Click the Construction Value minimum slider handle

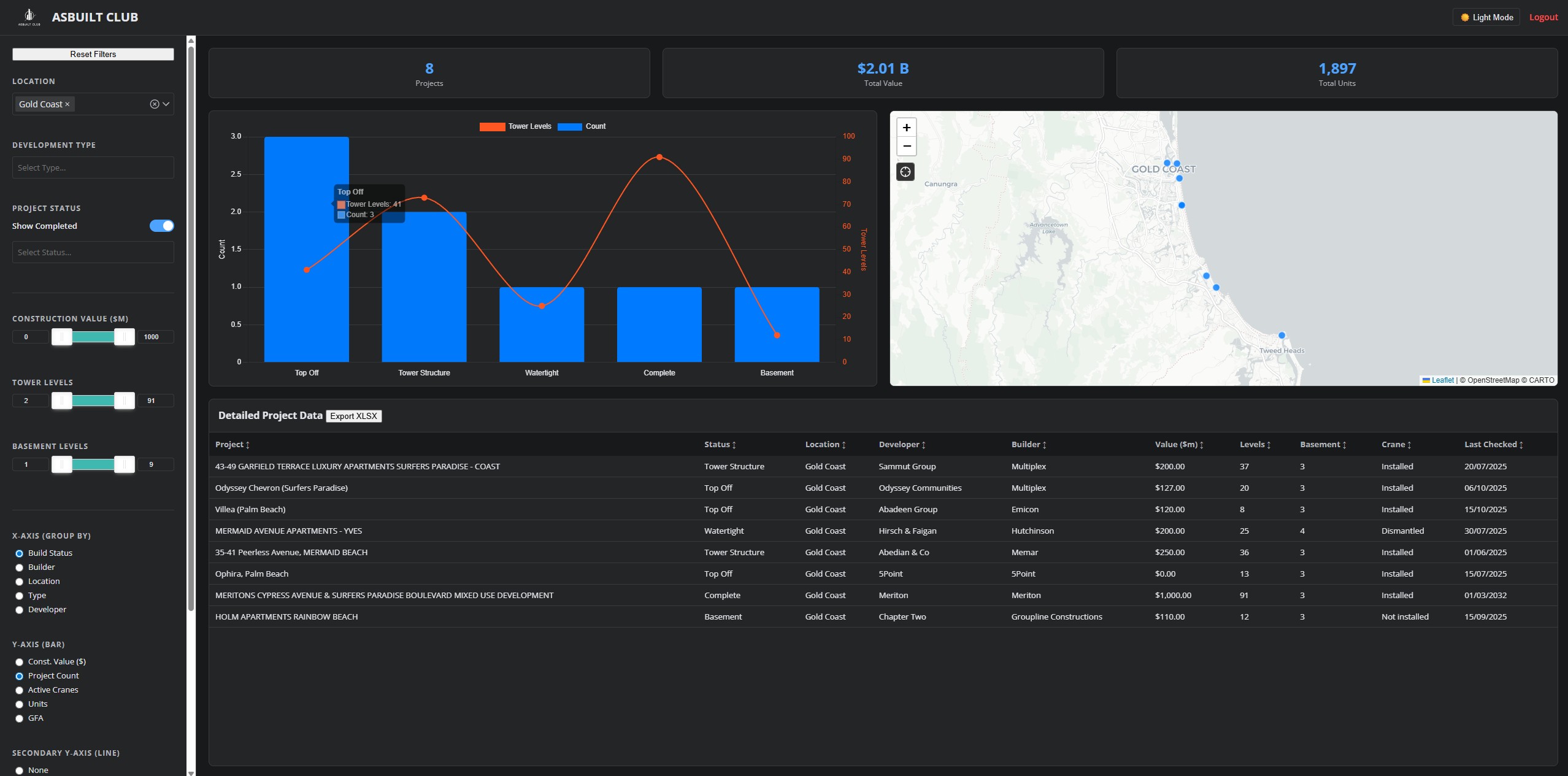(62, 337)
